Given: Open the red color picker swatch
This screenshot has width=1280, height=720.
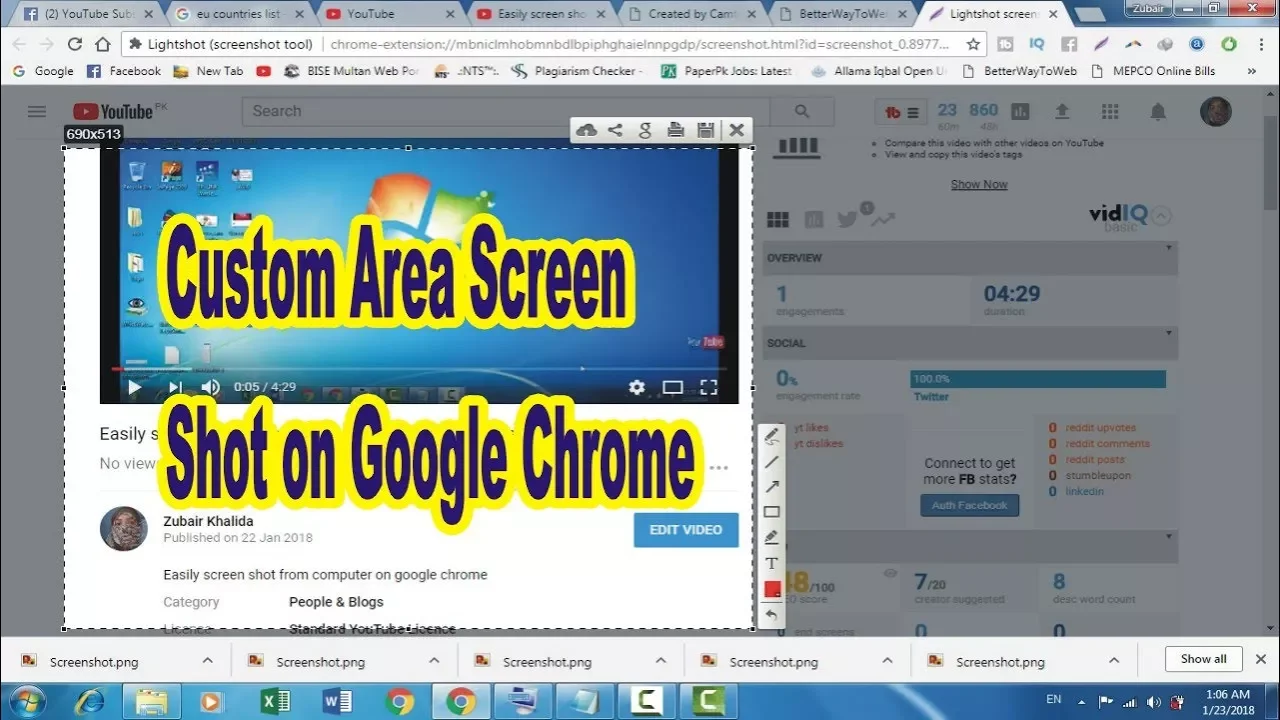Looking at the screenshot, I should click(772, 589).
